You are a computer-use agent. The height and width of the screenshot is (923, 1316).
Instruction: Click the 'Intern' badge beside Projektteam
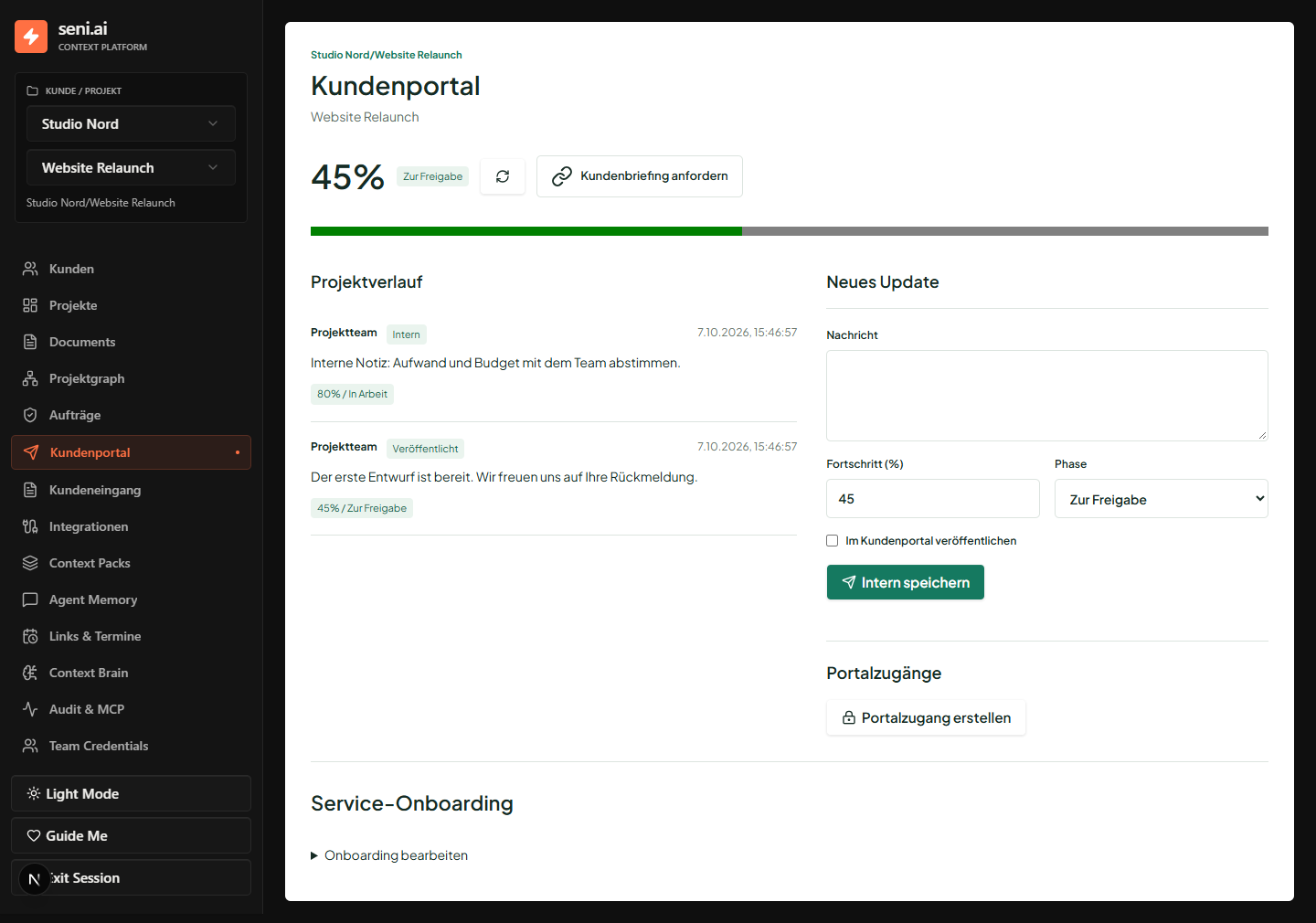(407, 334)
